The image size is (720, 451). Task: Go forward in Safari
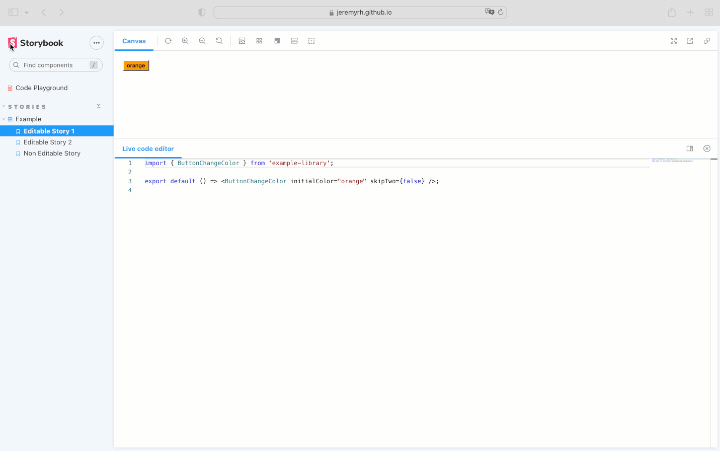pos(62,12)
